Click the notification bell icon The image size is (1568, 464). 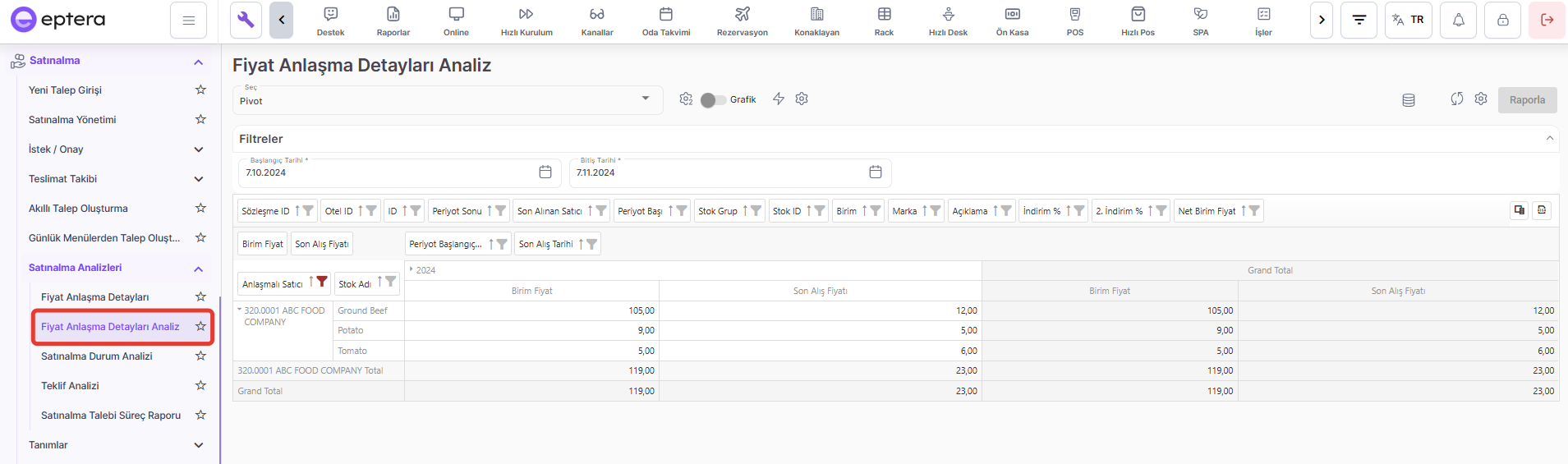coord(1458,21)
